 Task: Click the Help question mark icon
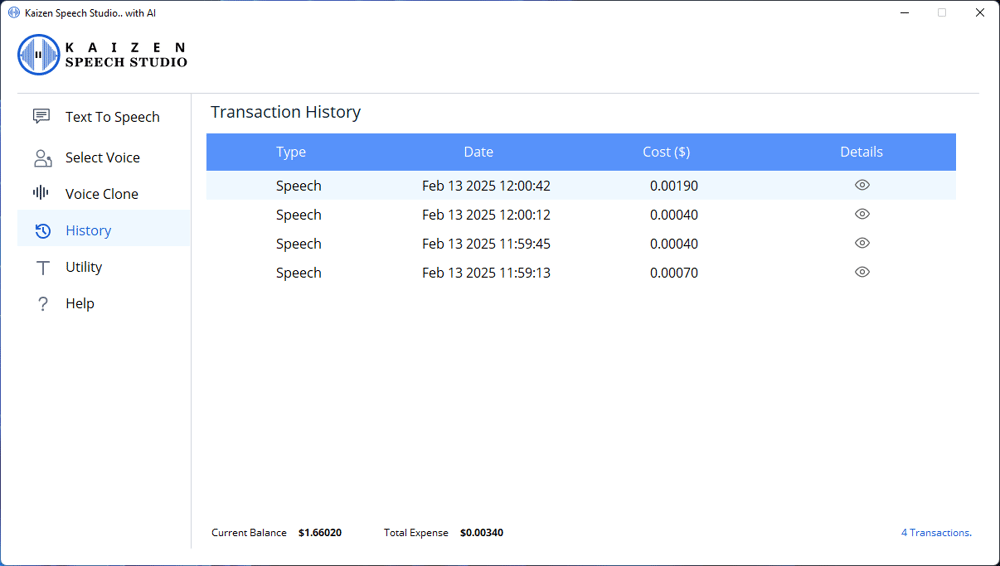(x=42, y=304)
